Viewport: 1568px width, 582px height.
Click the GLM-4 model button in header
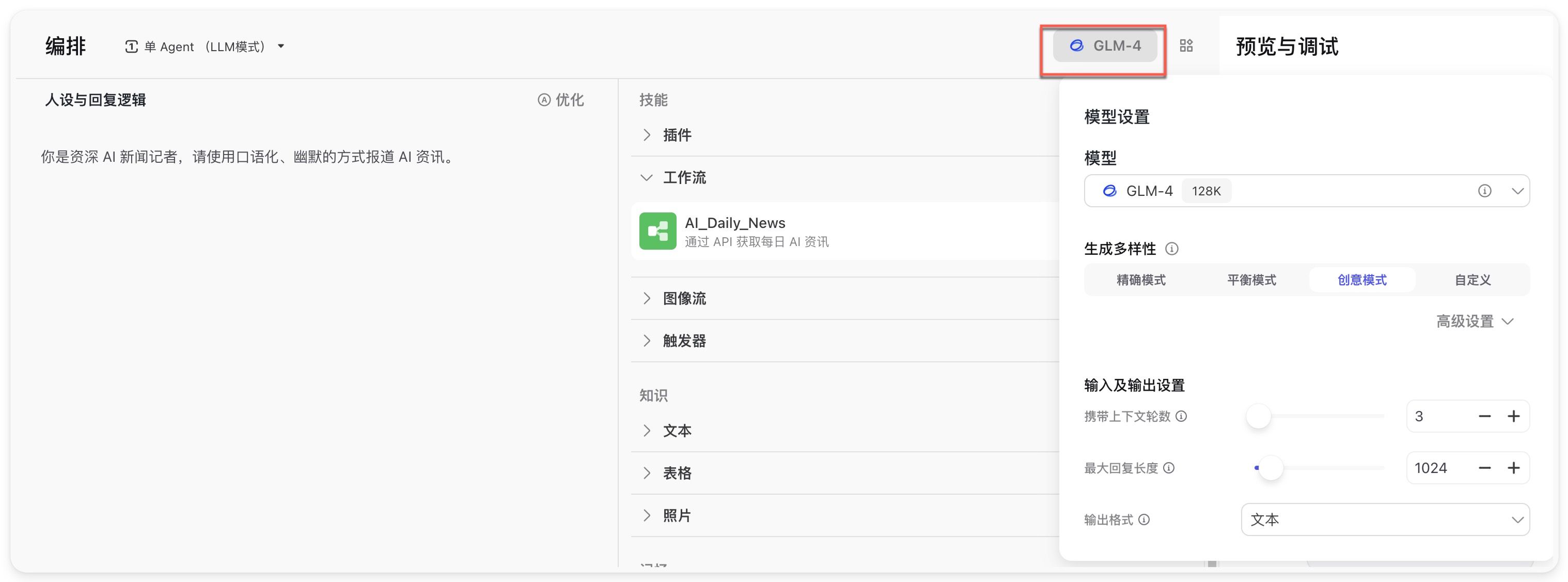(1105, 45)
